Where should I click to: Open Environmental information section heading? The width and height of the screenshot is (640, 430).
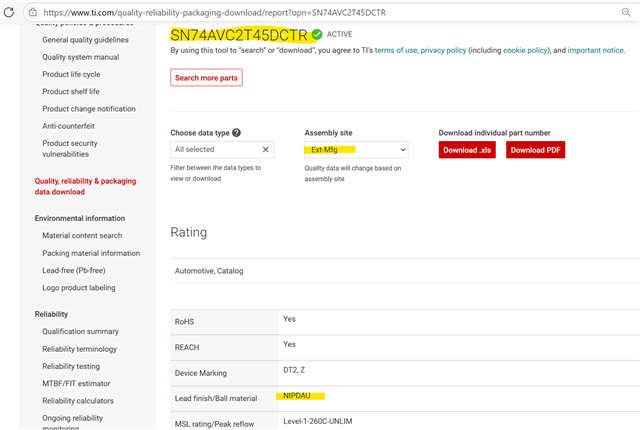pyautogui.click(x=80, y=218)
